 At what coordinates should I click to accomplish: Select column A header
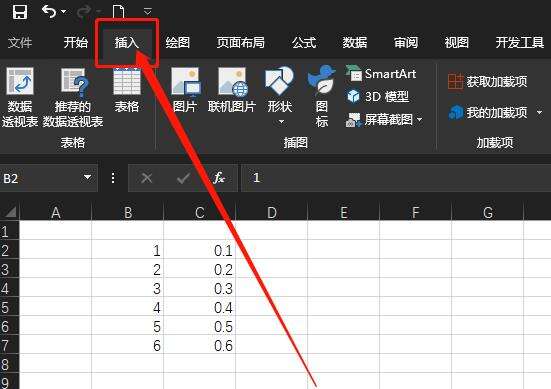[56, 213]
